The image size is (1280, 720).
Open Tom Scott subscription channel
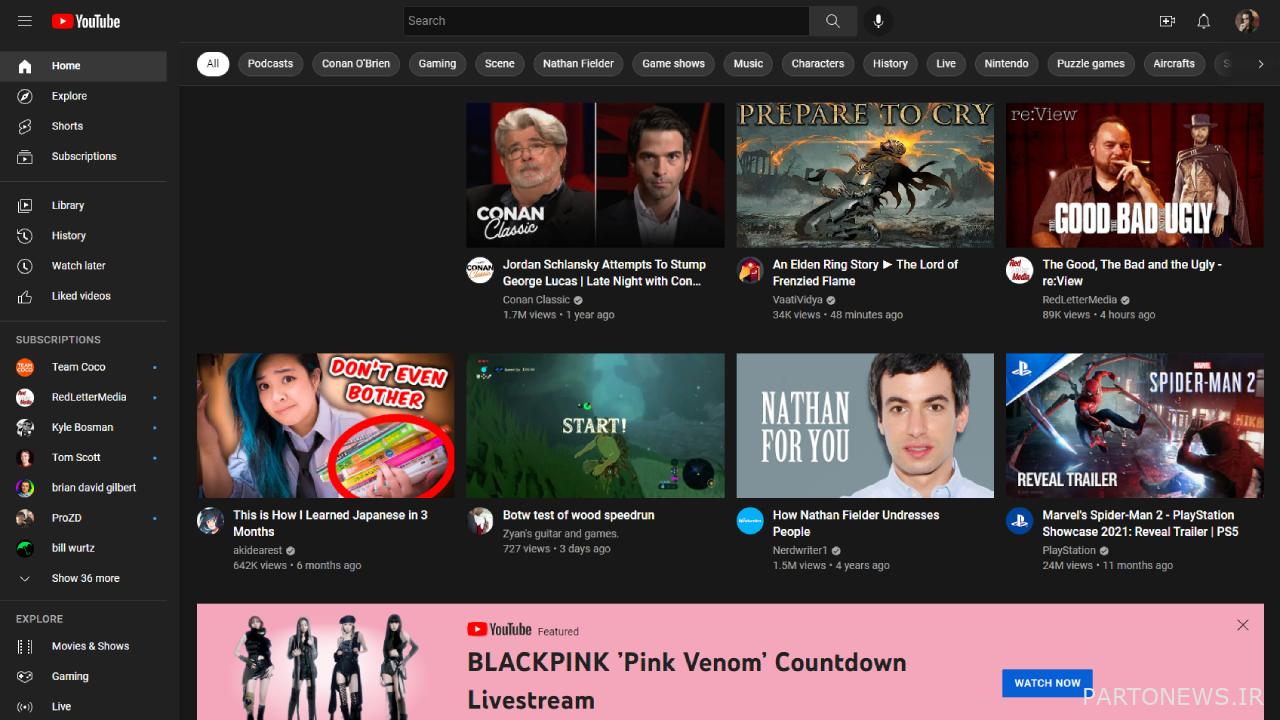click(x=83, y=457)
